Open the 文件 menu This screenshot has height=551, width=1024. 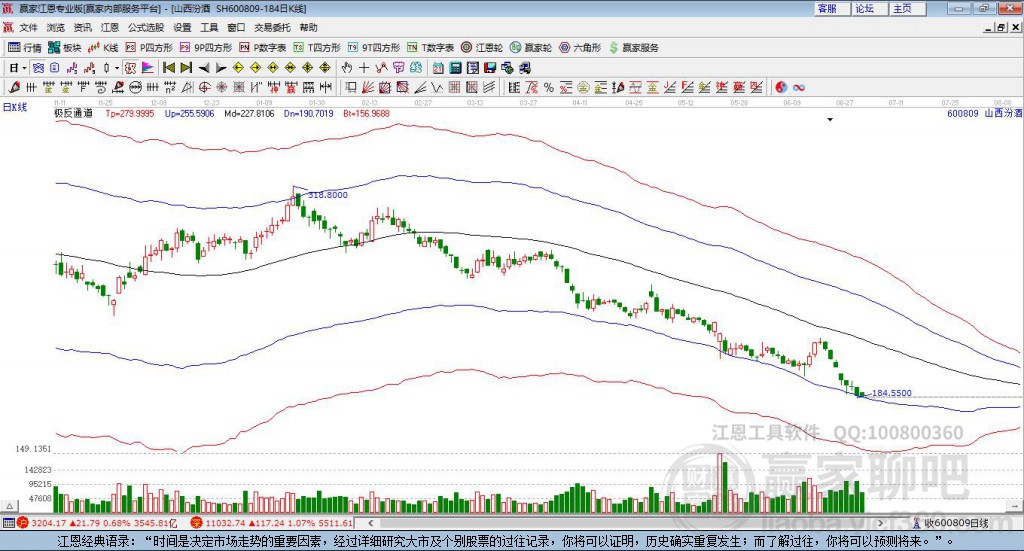tap(28, 27)
